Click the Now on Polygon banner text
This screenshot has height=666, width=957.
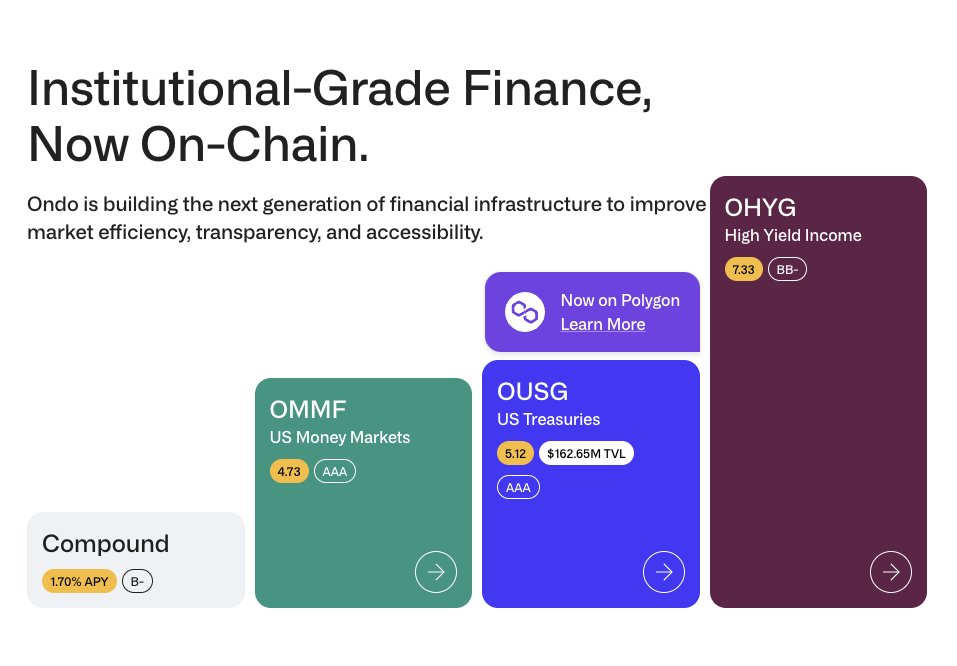click(x=620, y=300)
